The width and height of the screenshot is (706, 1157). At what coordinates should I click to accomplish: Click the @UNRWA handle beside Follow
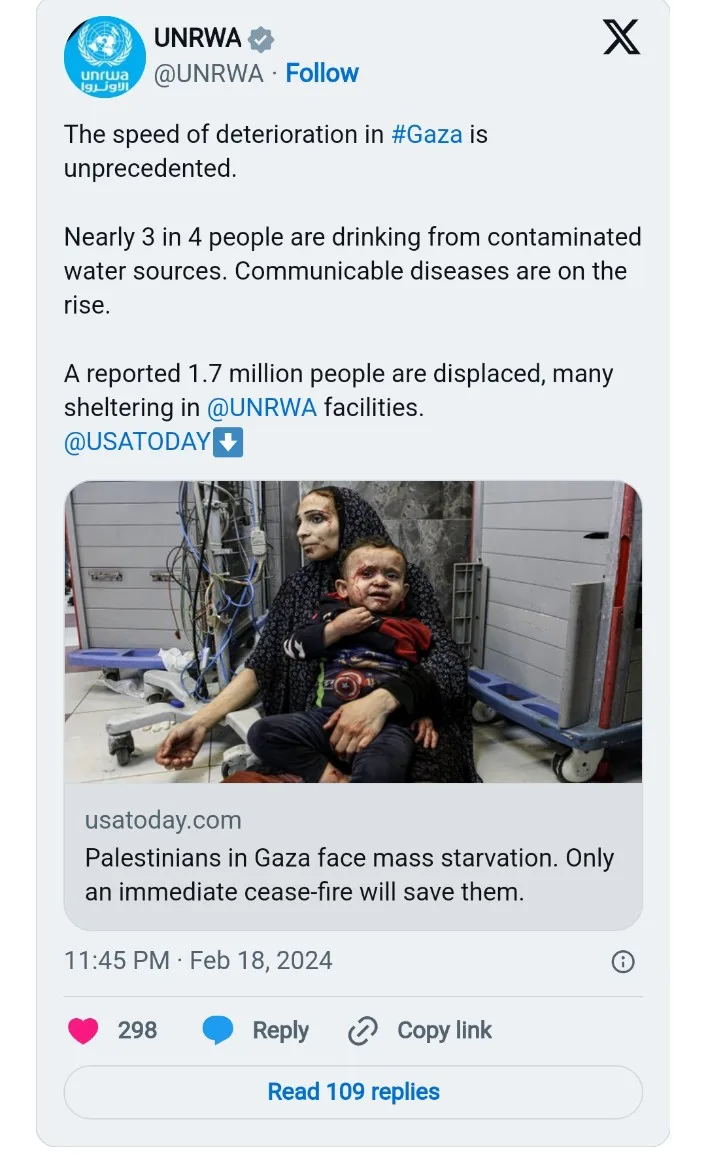(x=209, y=73)
